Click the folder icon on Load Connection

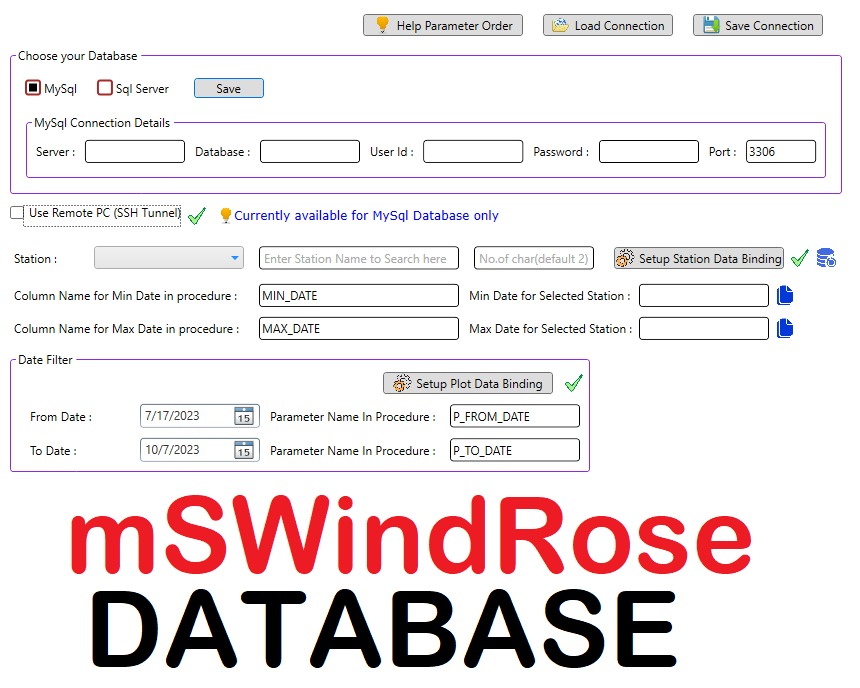pos(560,25)
